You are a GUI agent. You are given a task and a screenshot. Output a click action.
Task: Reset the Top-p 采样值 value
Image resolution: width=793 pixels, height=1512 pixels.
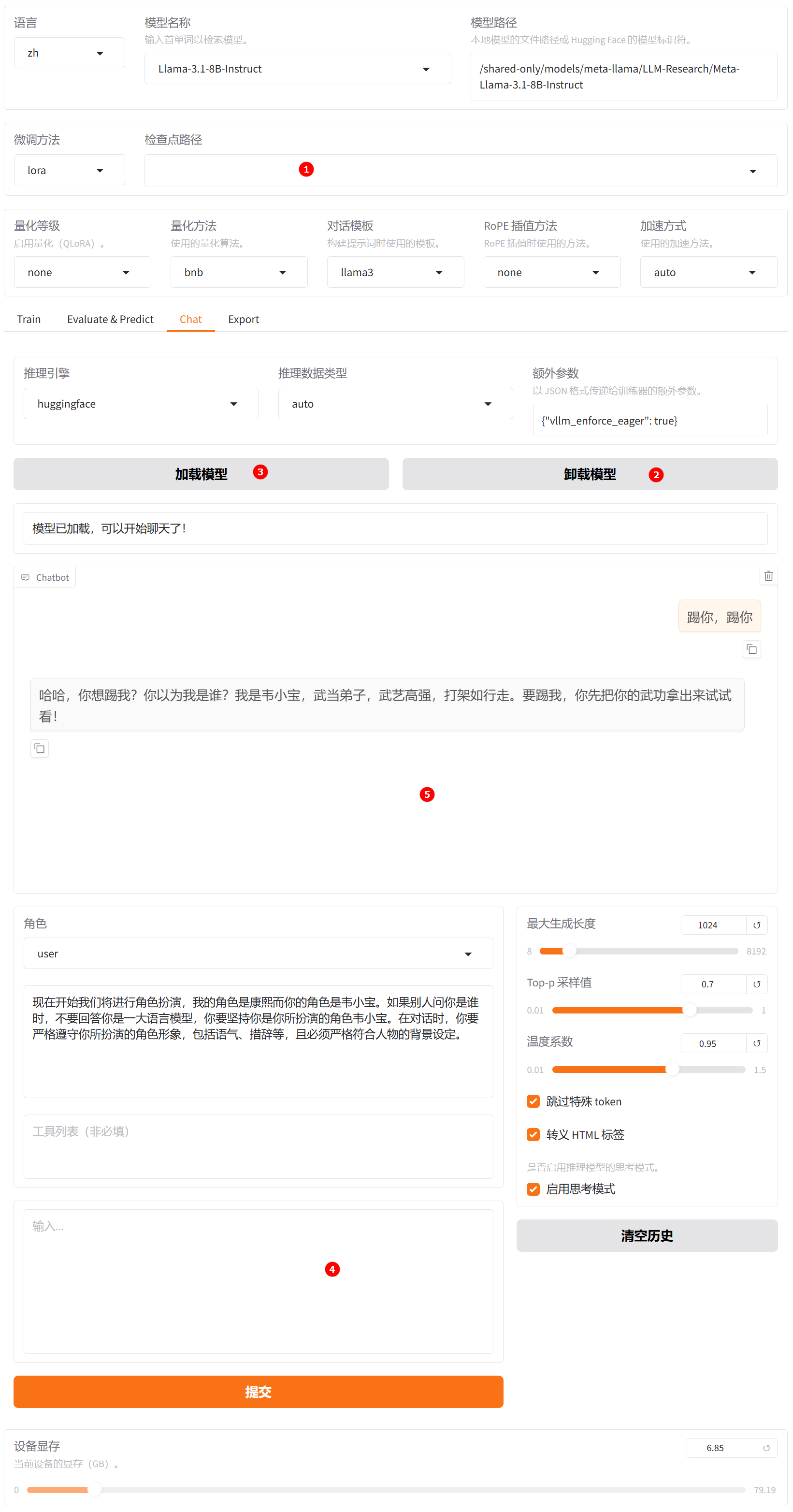click(756, 984)
